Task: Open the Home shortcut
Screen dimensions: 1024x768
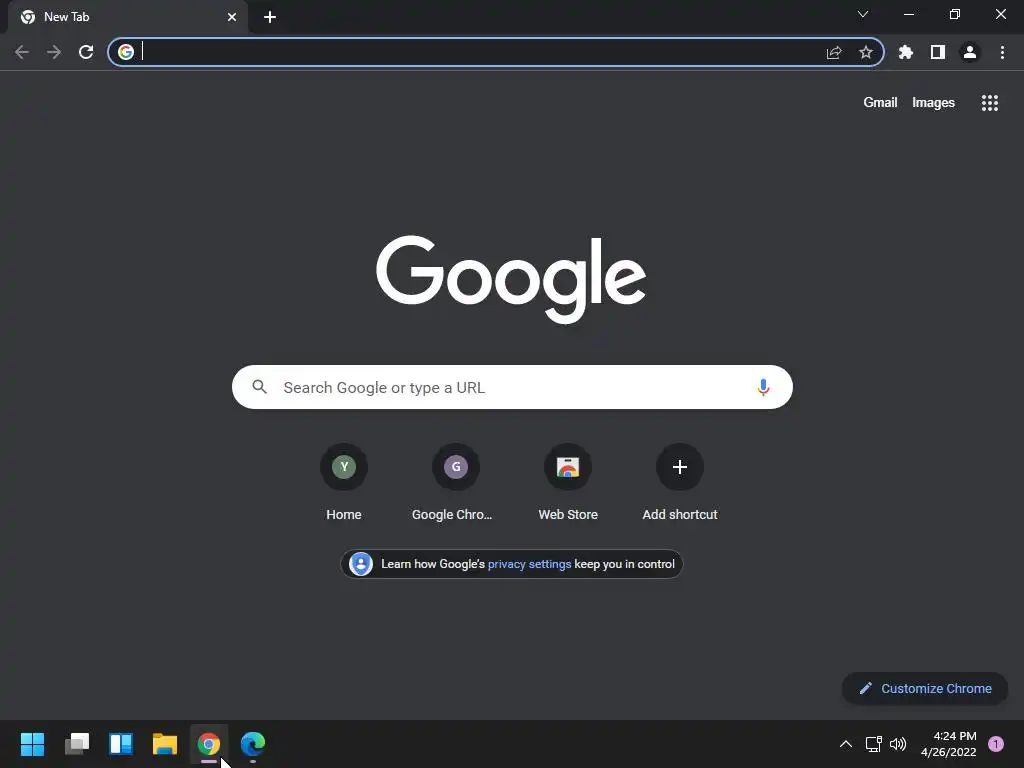Action: point(344,483)
